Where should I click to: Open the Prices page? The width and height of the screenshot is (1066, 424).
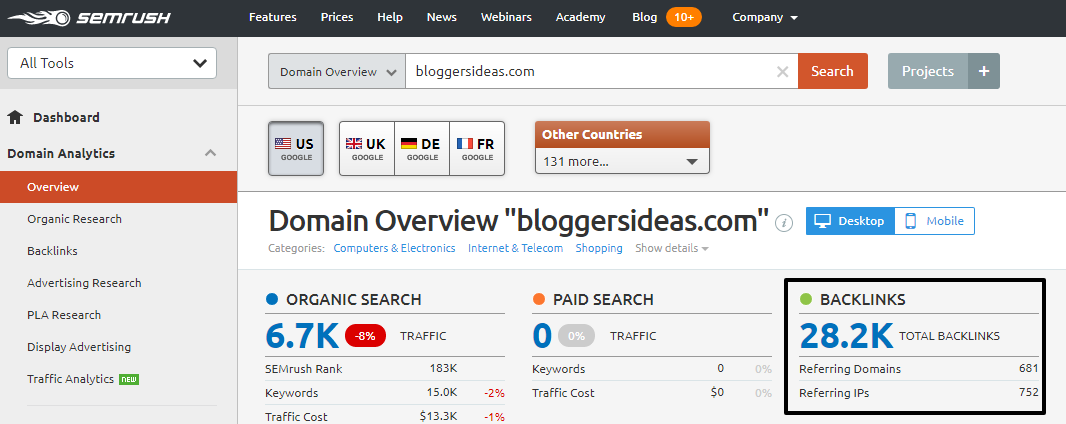coord(338,18)
